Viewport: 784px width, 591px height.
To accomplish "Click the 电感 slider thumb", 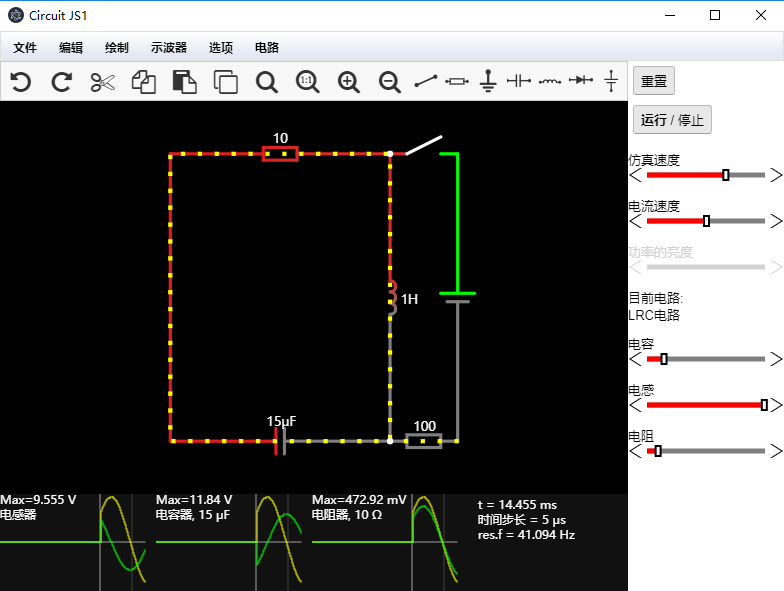I will [x=764, y=405].
